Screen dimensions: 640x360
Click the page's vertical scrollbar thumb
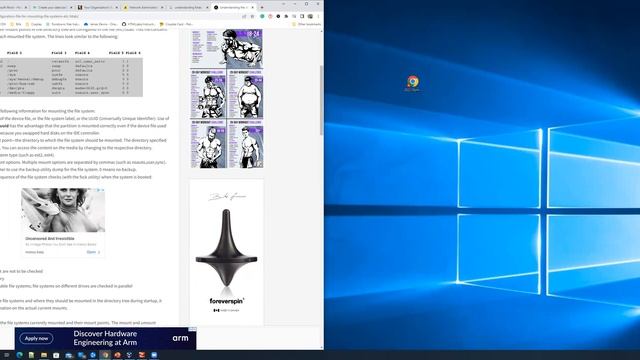(321, 100)
